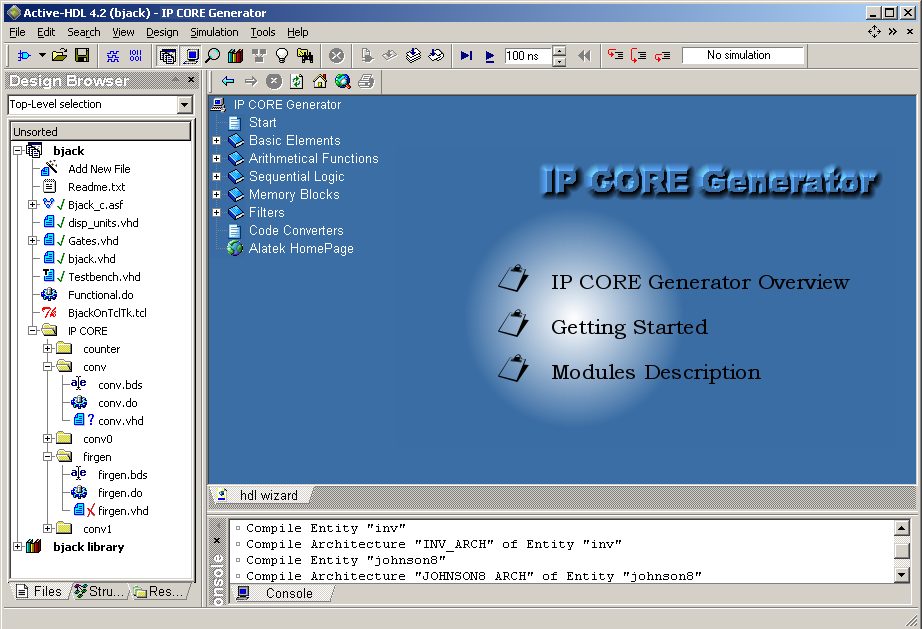Image resolution: width=922 pixels, height=629 pixels.
Task: Click the Save floppy disk icon
Action: (x=82, y=56)
